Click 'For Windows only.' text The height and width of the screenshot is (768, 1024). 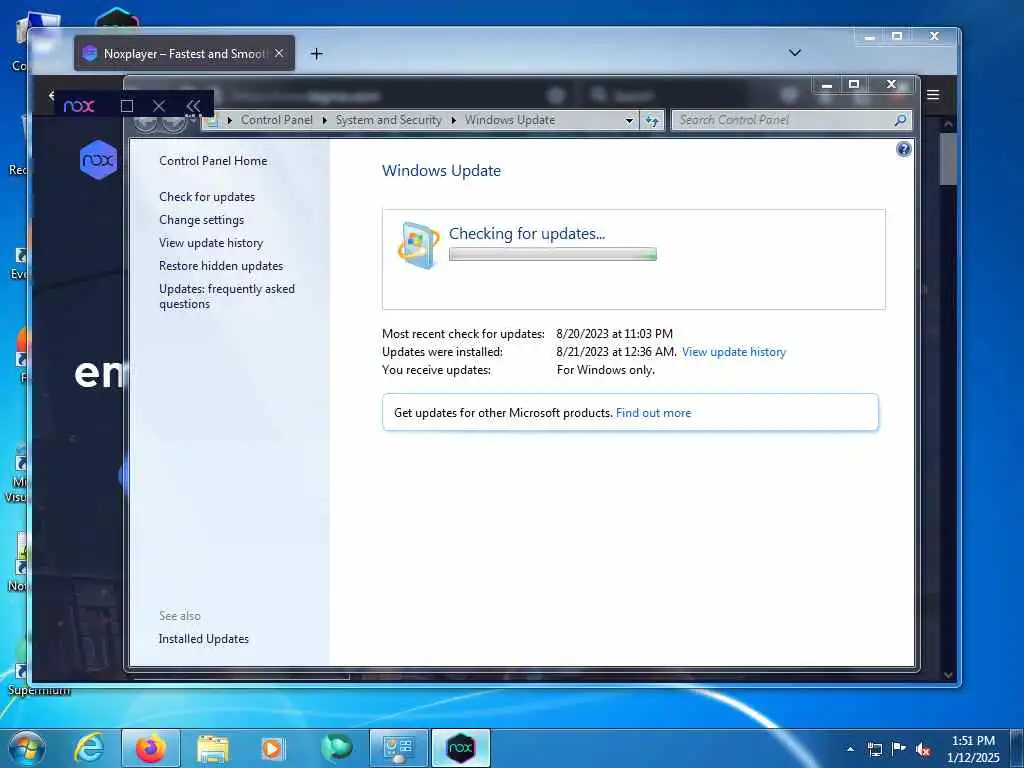click(x=605, y=370)
